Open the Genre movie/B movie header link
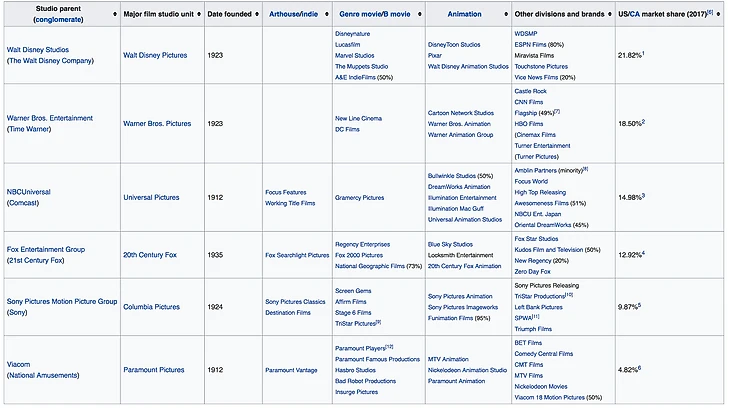Screen dimensions: 730x408 pyautogui.click(x=375, y=14)
